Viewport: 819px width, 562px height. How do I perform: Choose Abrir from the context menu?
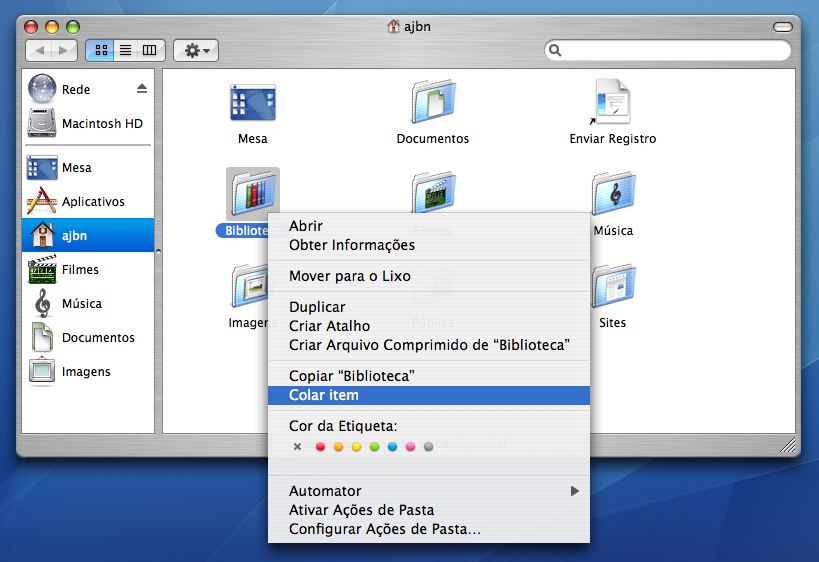429,226
